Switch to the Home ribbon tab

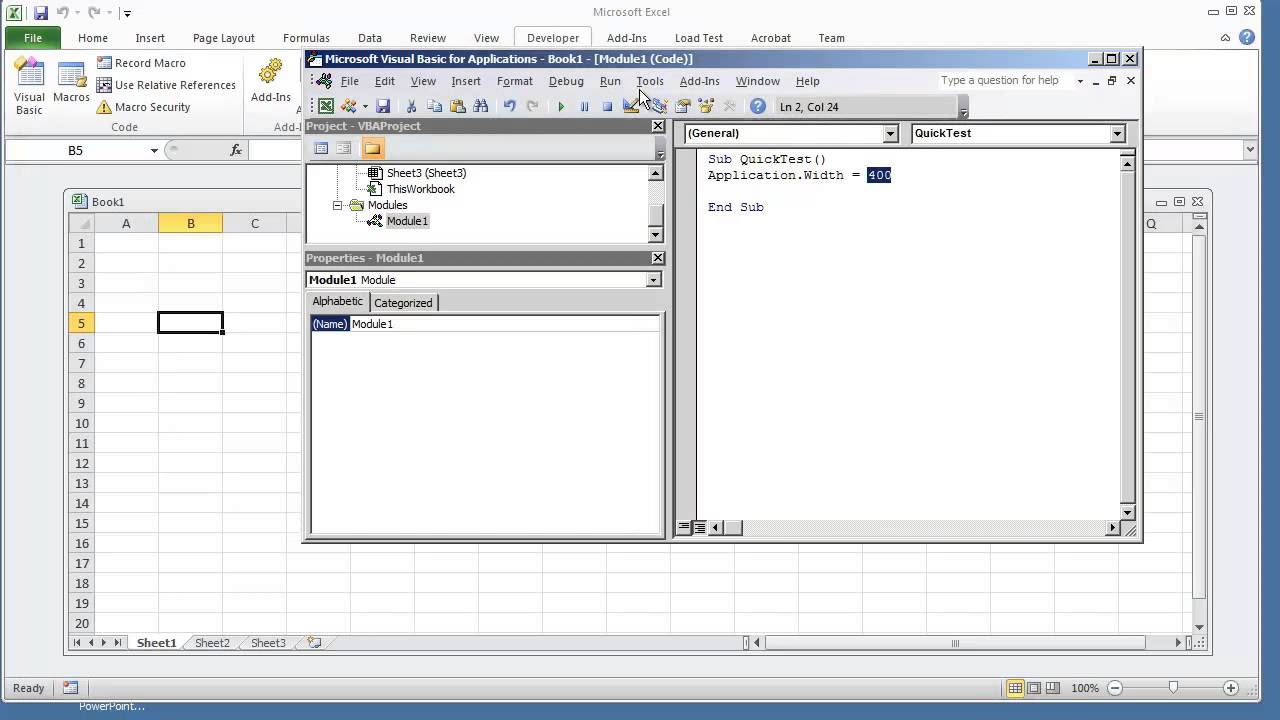point(93,38)
